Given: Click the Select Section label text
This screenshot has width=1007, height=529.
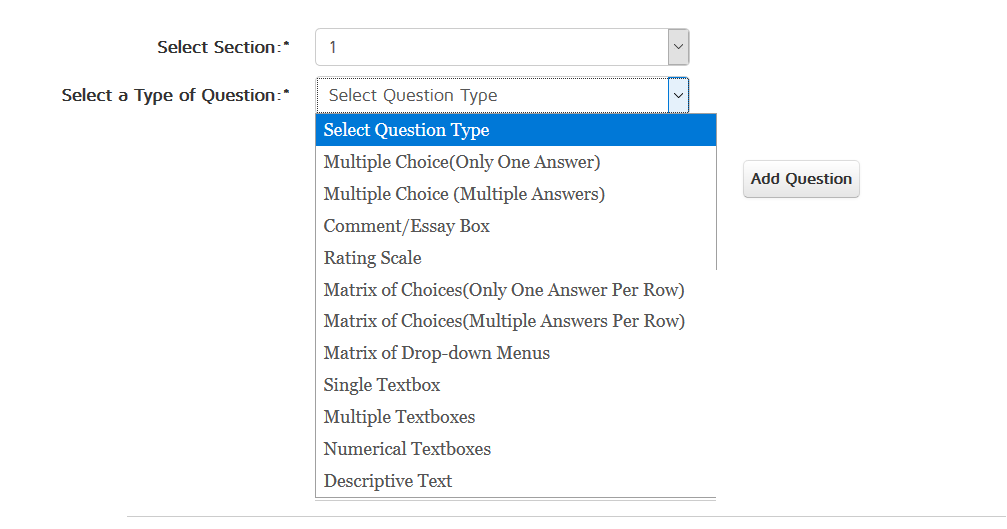Looking at the screenshot, I should [x=219, y=47].
